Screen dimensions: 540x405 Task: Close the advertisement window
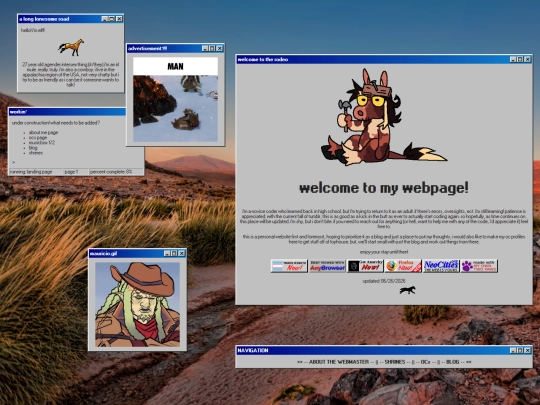[x=219, y=49]
